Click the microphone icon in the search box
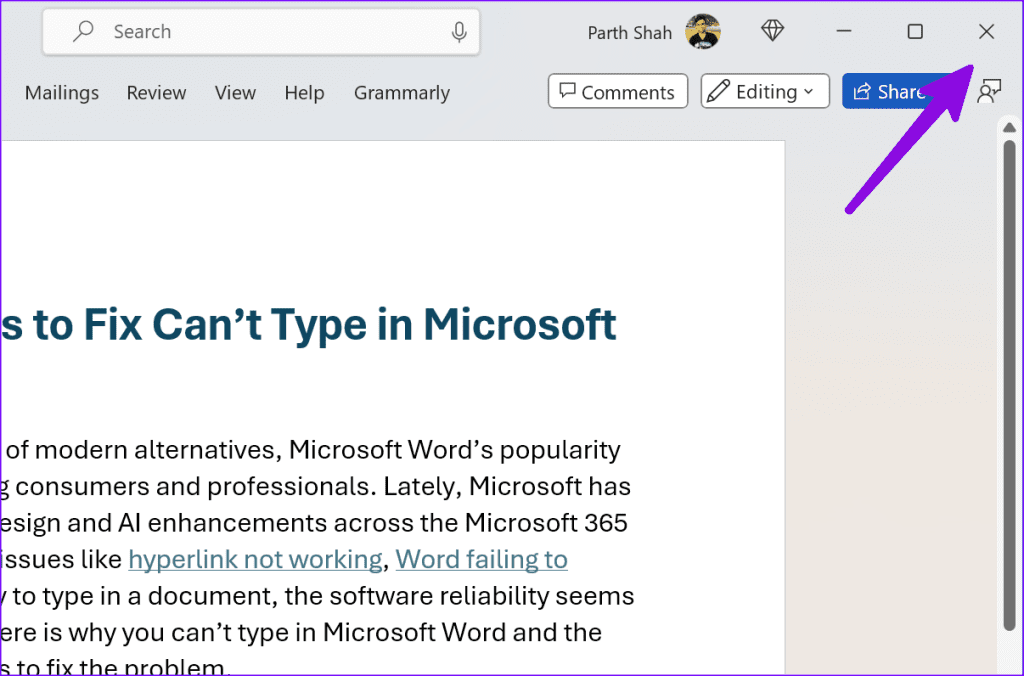 click(459, 32)
